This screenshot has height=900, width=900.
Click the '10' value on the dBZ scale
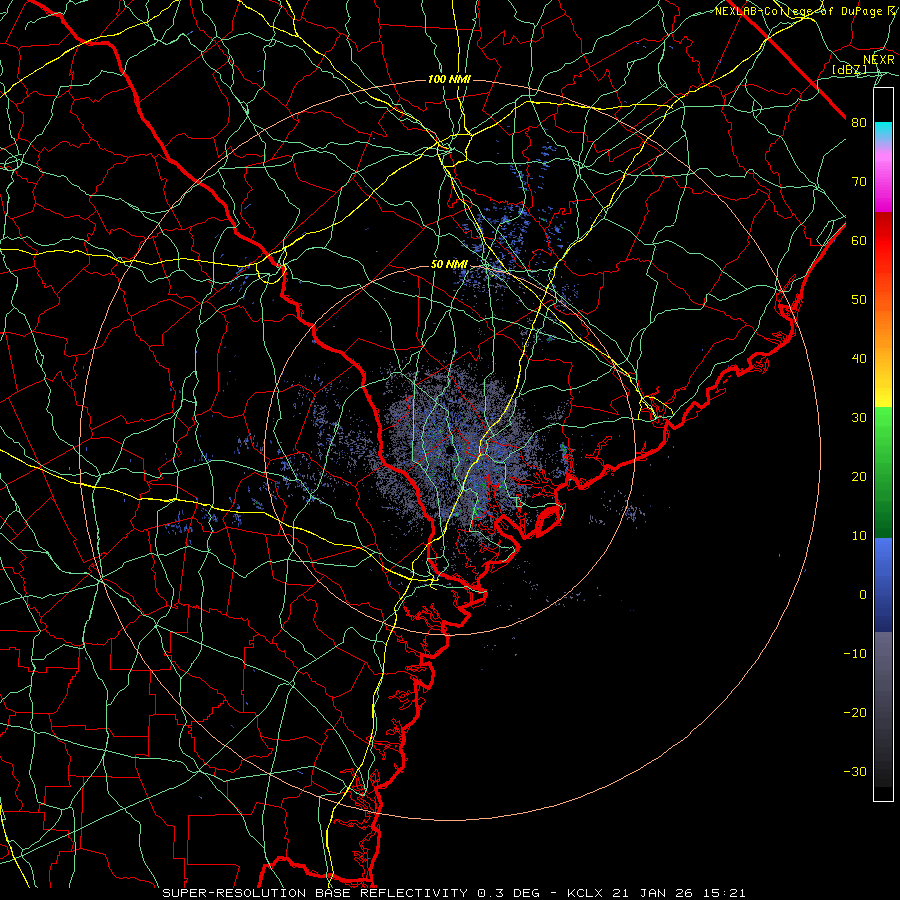859,536
